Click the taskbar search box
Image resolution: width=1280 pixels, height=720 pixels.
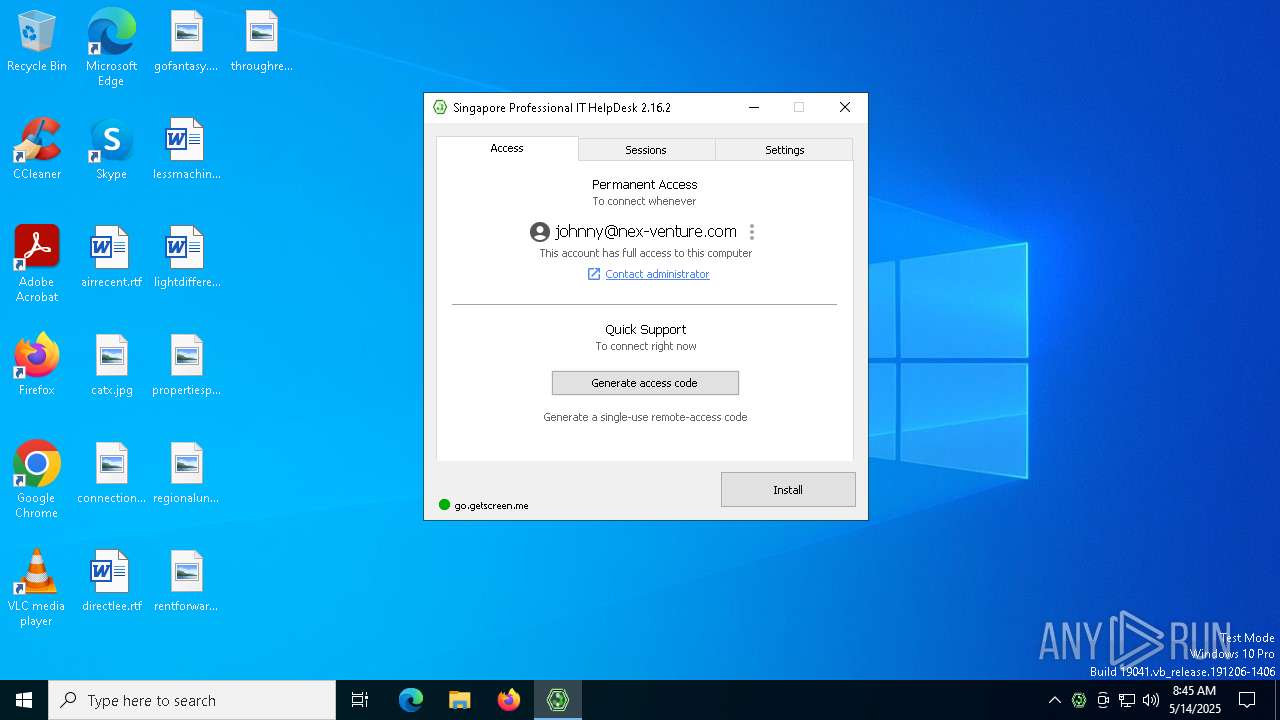tap(192, 700)
